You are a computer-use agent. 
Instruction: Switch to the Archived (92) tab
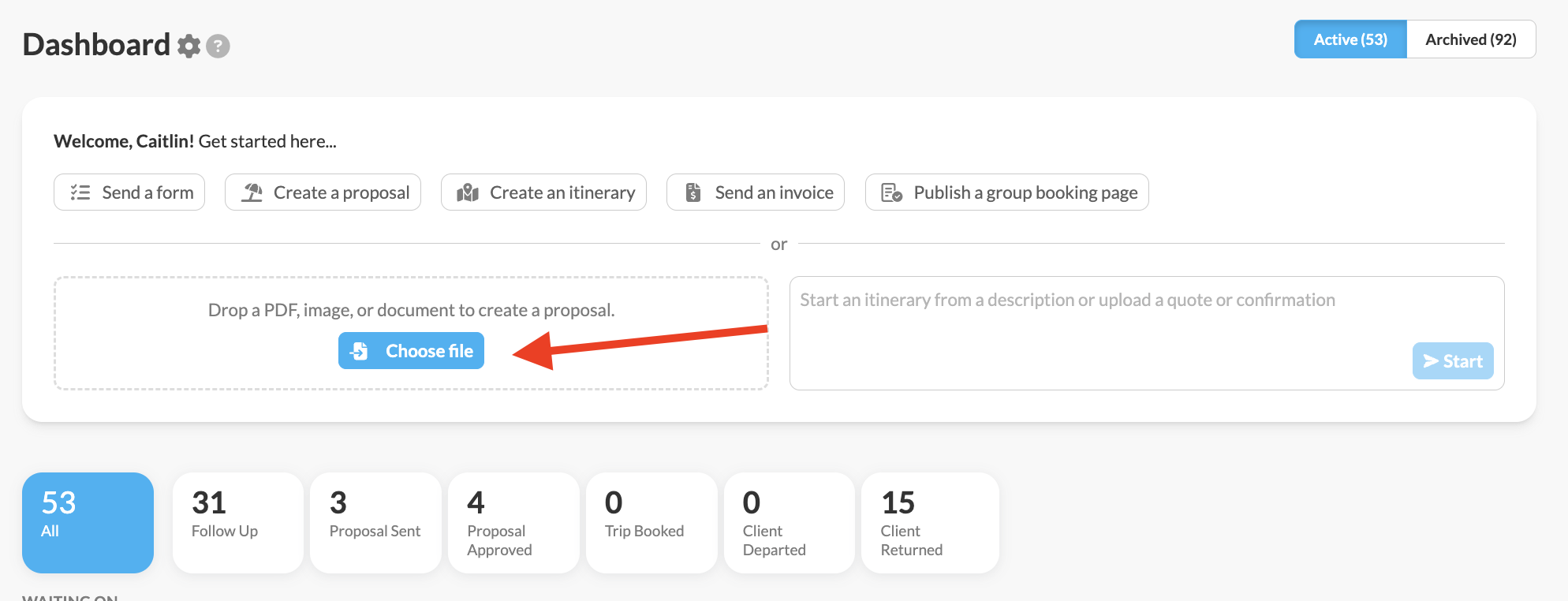1471,39
